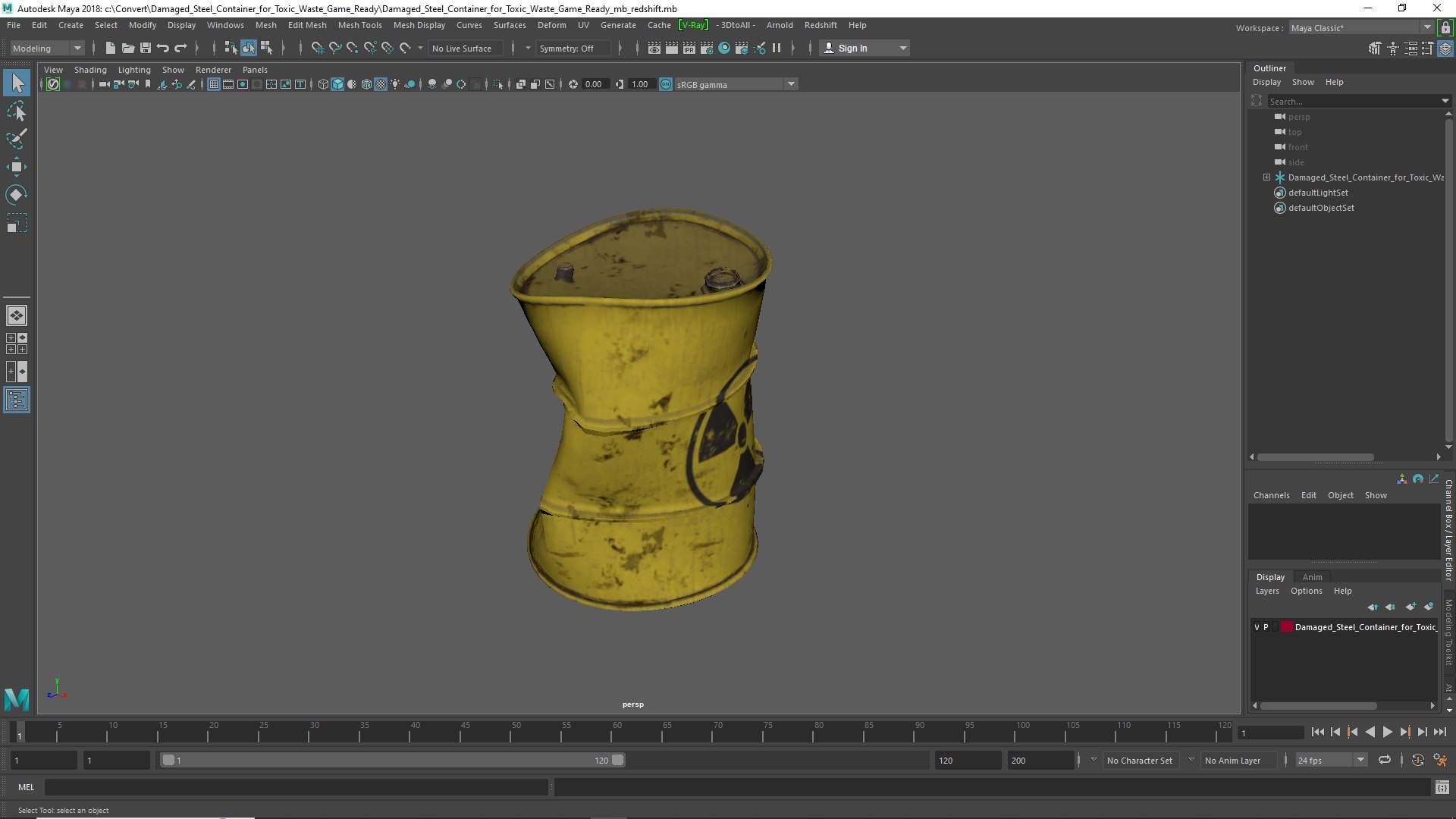Screen dimensions: 1456x819
Task: Click the pause IPR render icon
Action: [777, 48]
